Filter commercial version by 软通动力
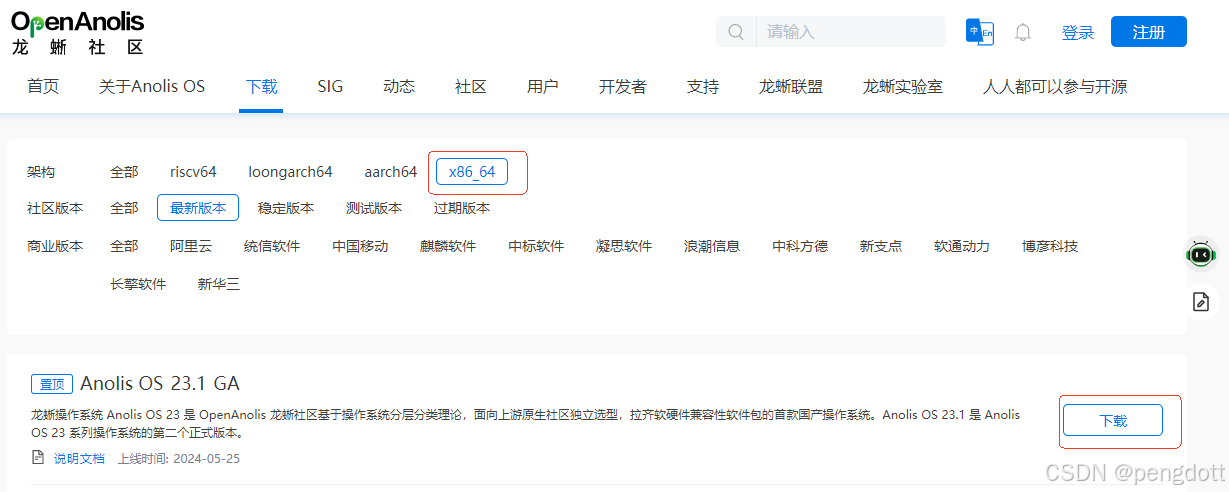Screen dimensions: 1229x492 [x=962, y=246]
